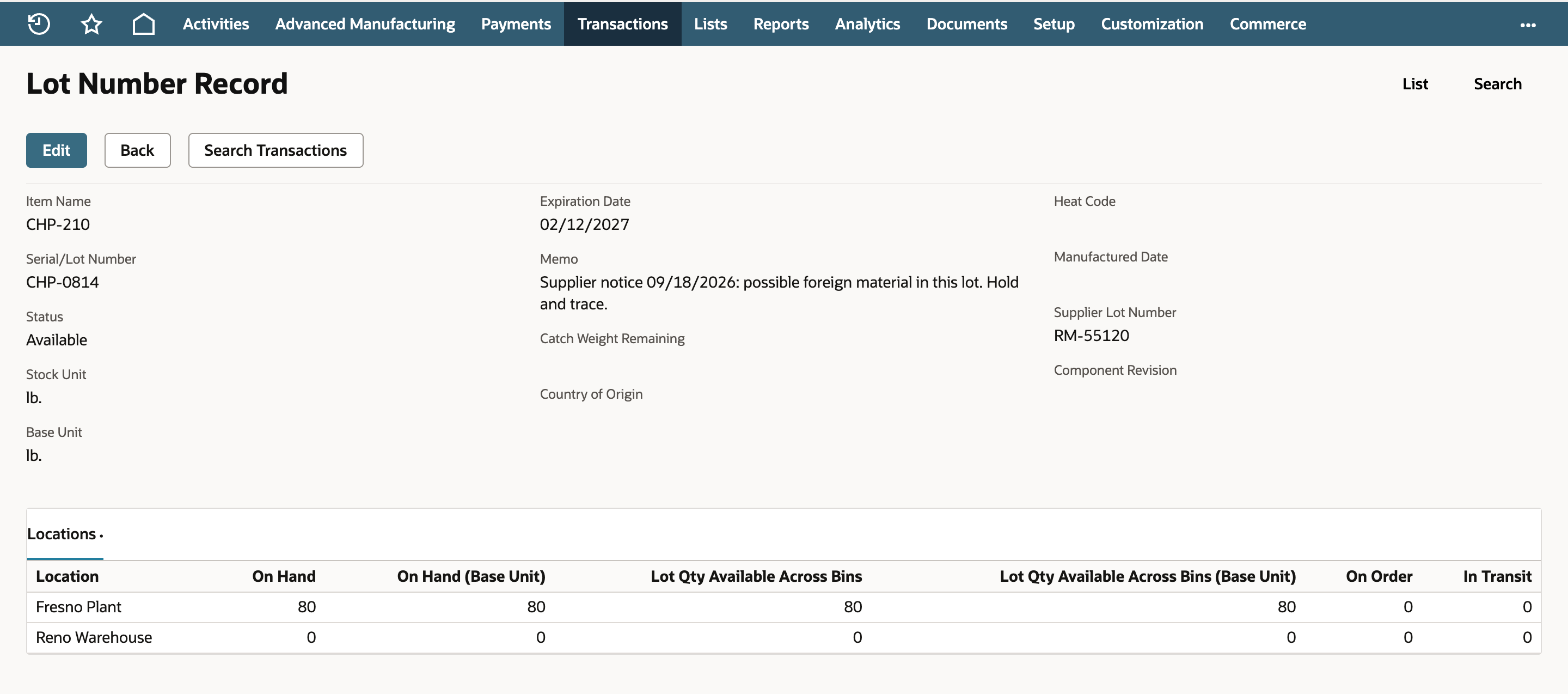Click the lot number value CHP-0814
This screenshot has height=694, width=1568.
pos(62,283)
